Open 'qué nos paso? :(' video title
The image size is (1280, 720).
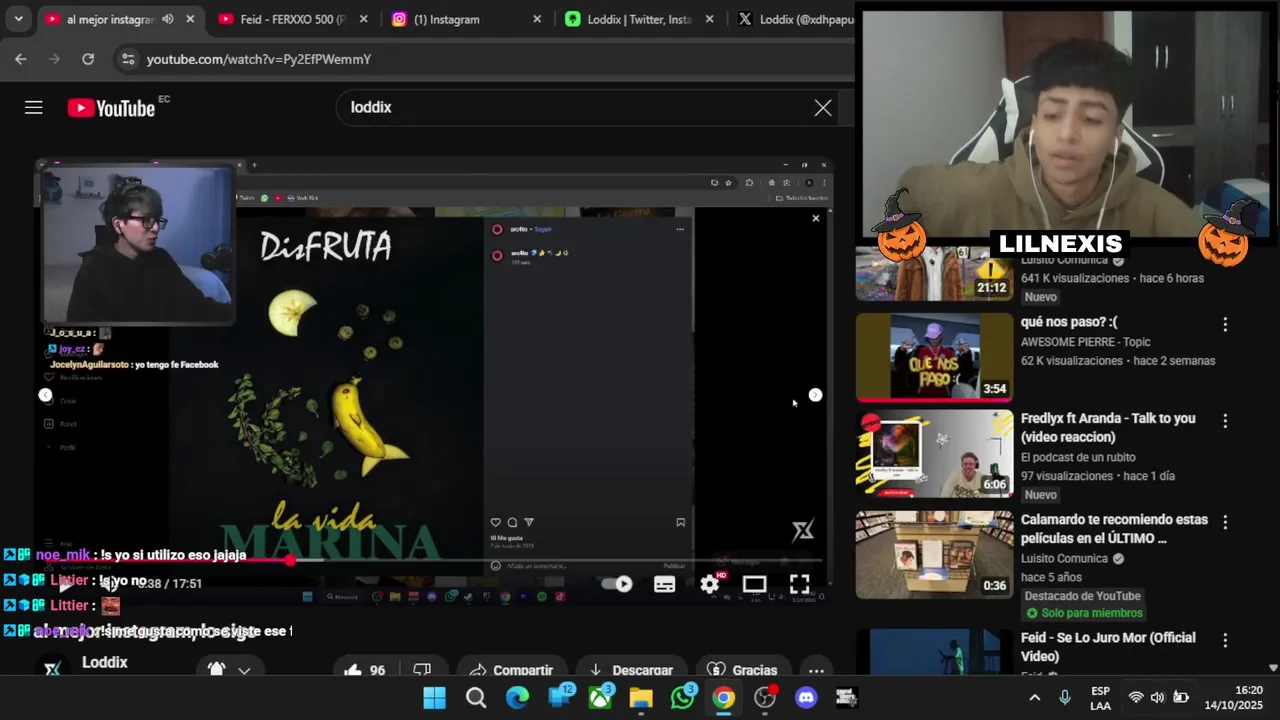[1069, 323]
